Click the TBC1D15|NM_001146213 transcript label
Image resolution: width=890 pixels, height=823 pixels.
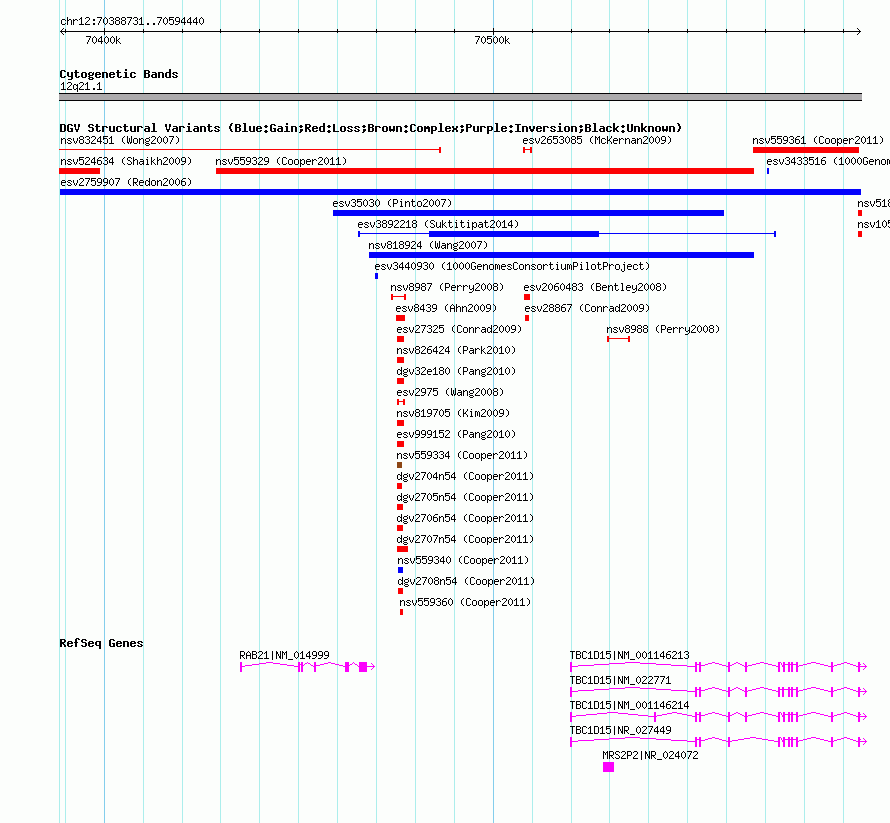click(629, 655)
